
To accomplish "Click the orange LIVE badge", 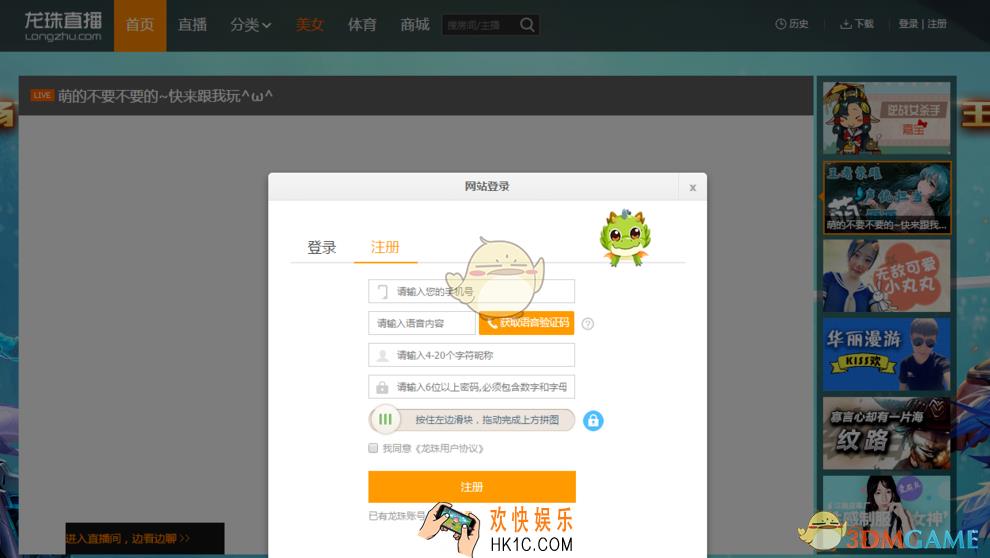I will click(42, 95).
